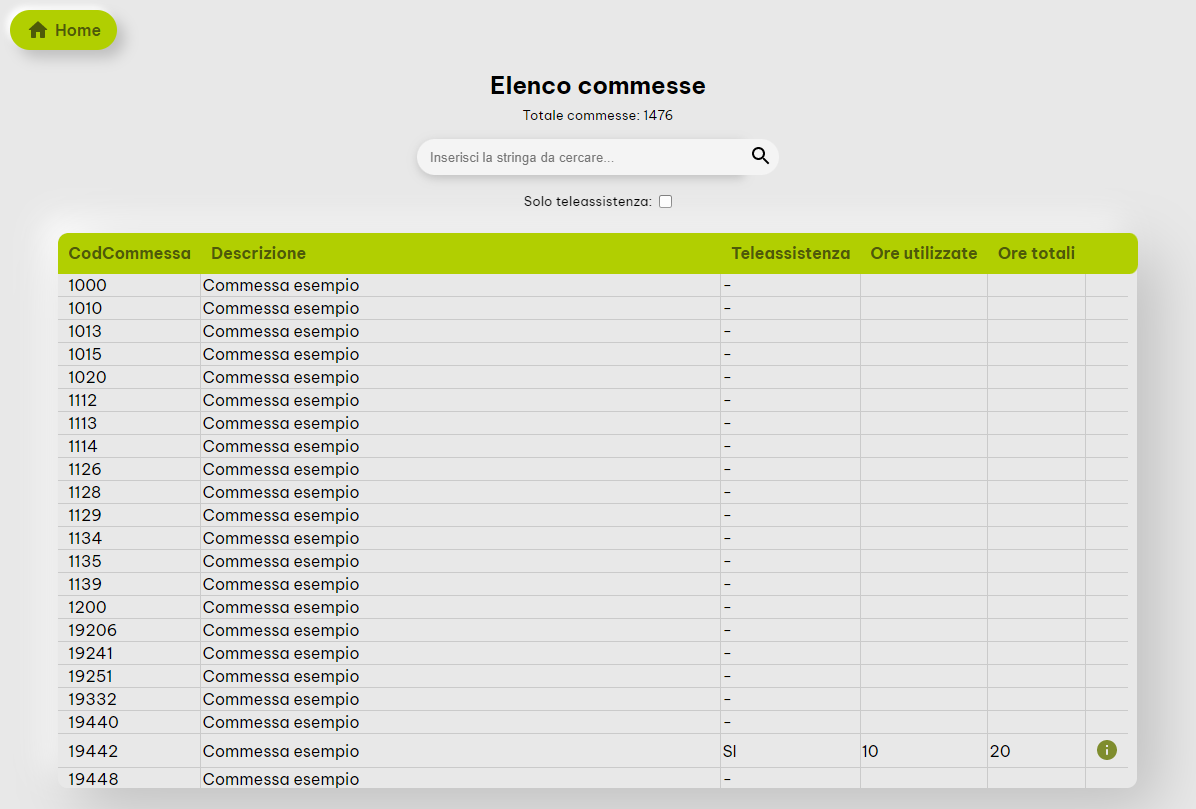The width and height of the screenshot is (1196, 809).
Task: Select the Commessa esempio description of row 1020
Action: point(280,377)
